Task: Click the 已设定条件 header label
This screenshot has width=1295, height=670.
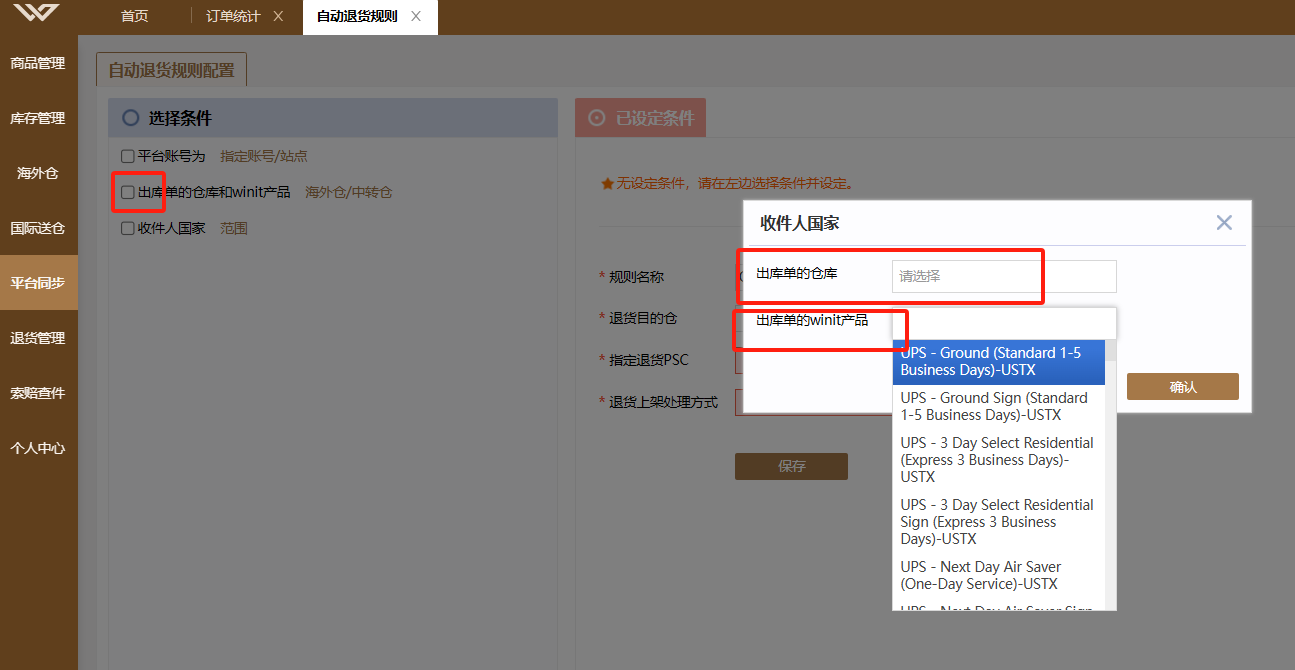Action: [x=655, y=118]
